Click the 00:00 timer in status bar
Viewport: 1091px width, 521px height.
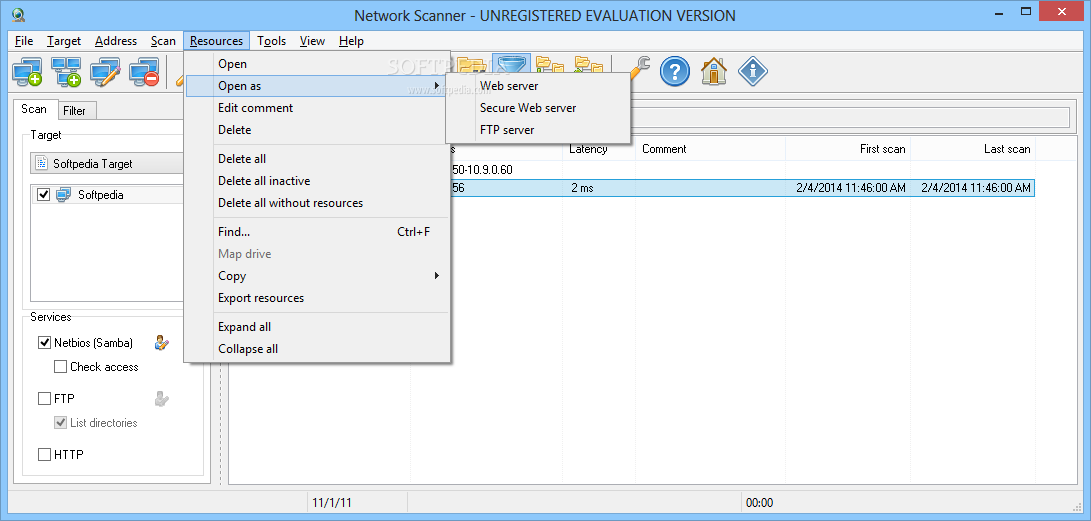tap(759, 503)
